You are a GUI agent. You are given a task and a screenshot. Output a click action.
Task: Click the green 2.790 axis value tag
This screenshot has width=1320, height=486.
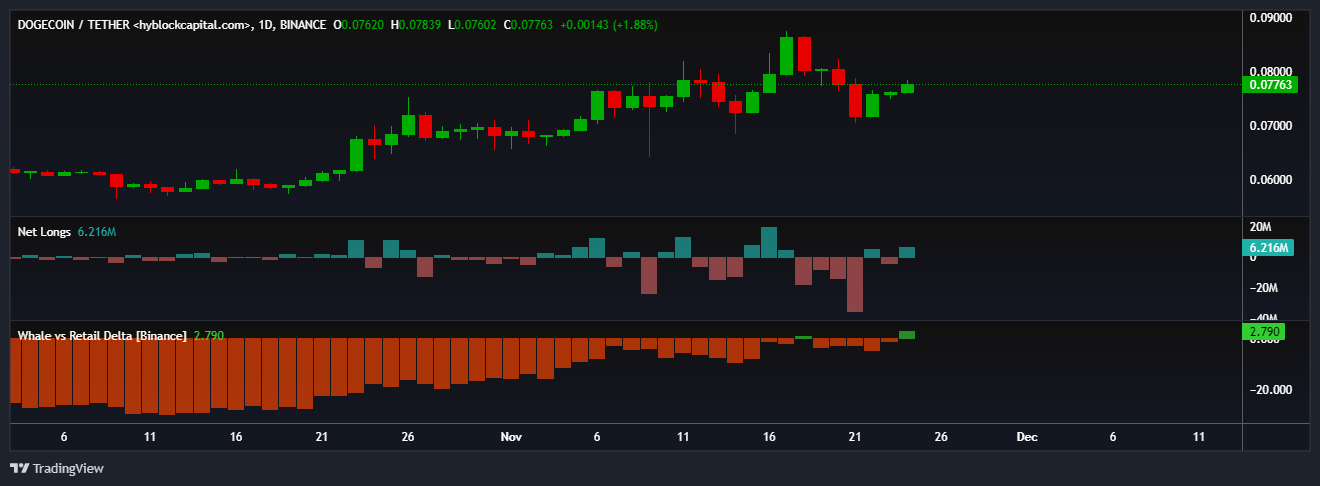(x=1262, y=332)
